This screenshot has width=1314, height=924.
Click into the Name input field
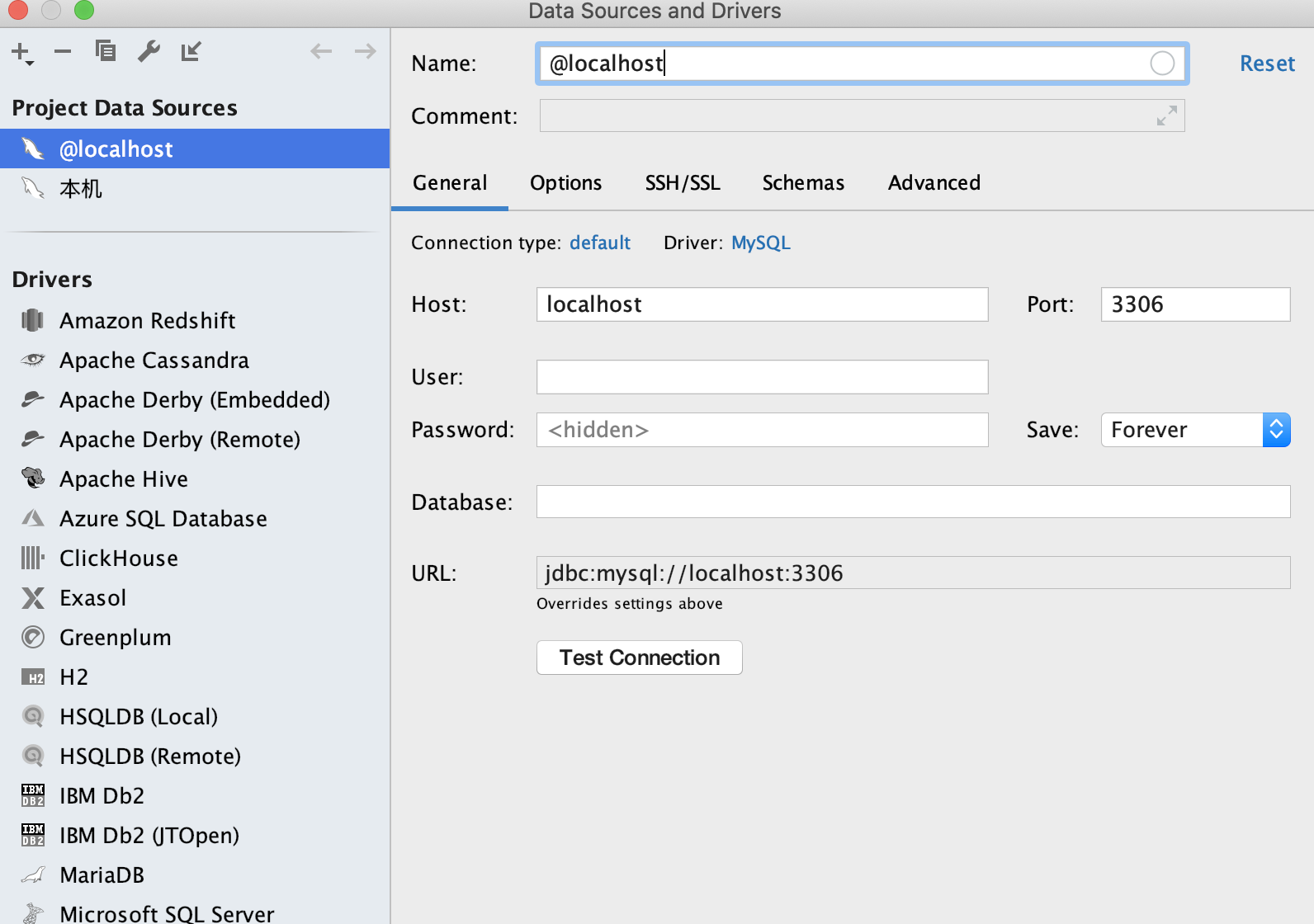[x=863, y=64]
